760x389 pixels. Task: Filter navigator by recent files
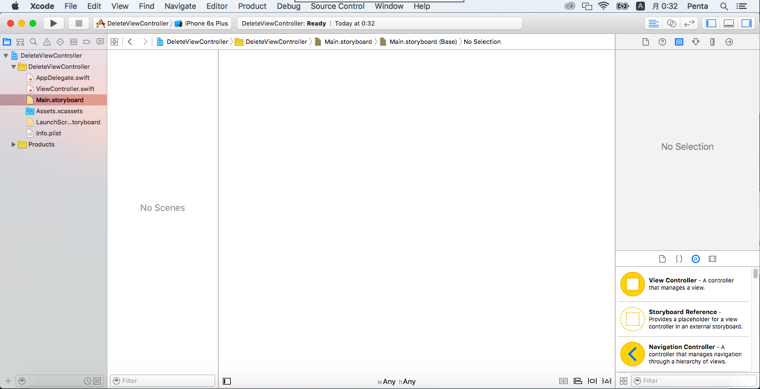87,381
